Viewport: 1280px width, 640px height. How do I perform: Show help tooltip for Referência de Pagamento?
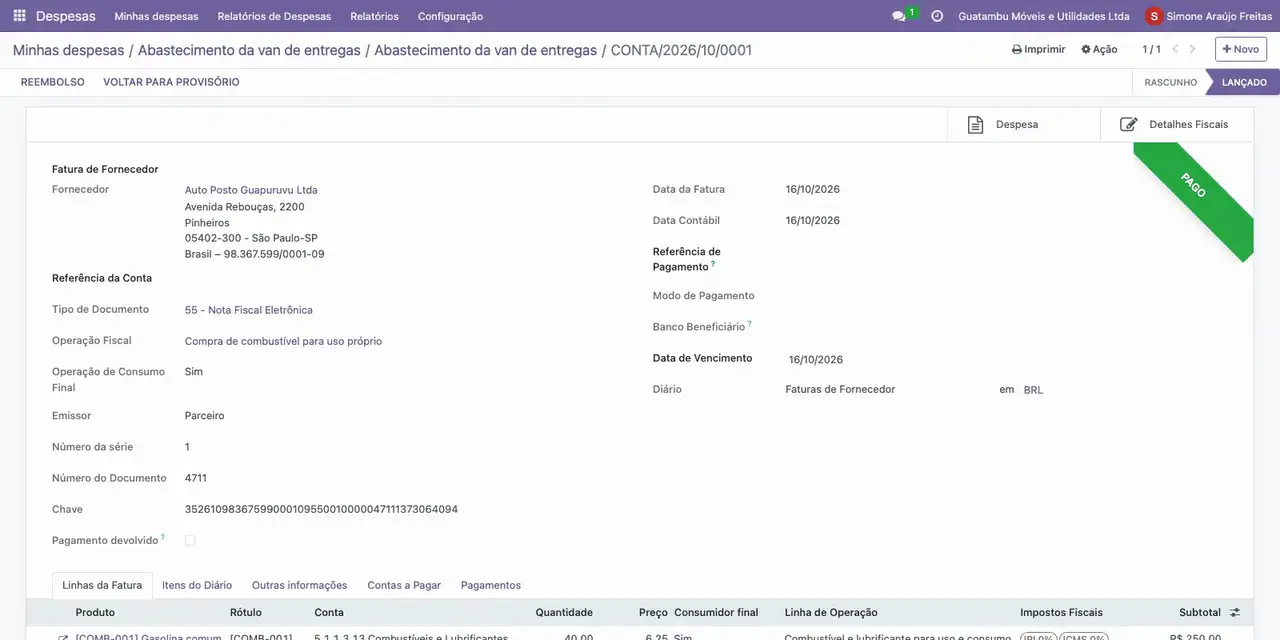(x=713, y=264)
